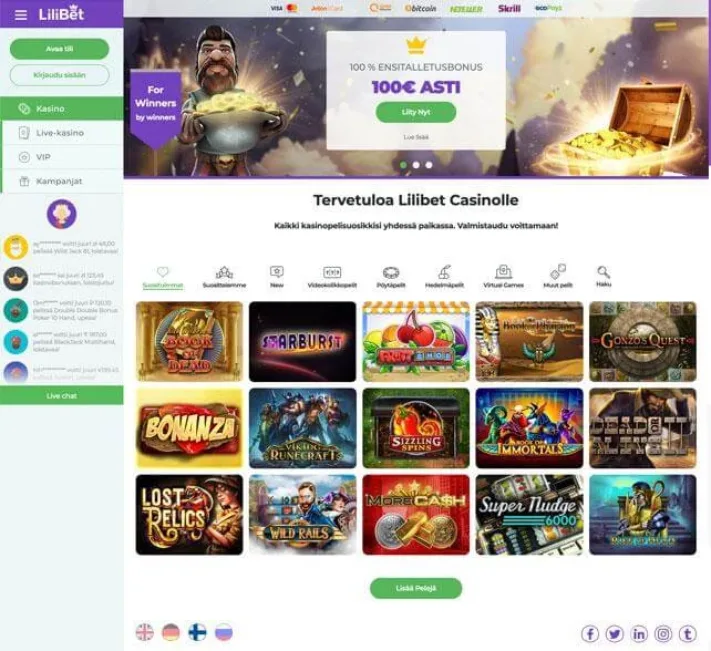Screen dimensions: 711x651
Task: Switch language with the German flag
Action: click(x=171, y=632)
